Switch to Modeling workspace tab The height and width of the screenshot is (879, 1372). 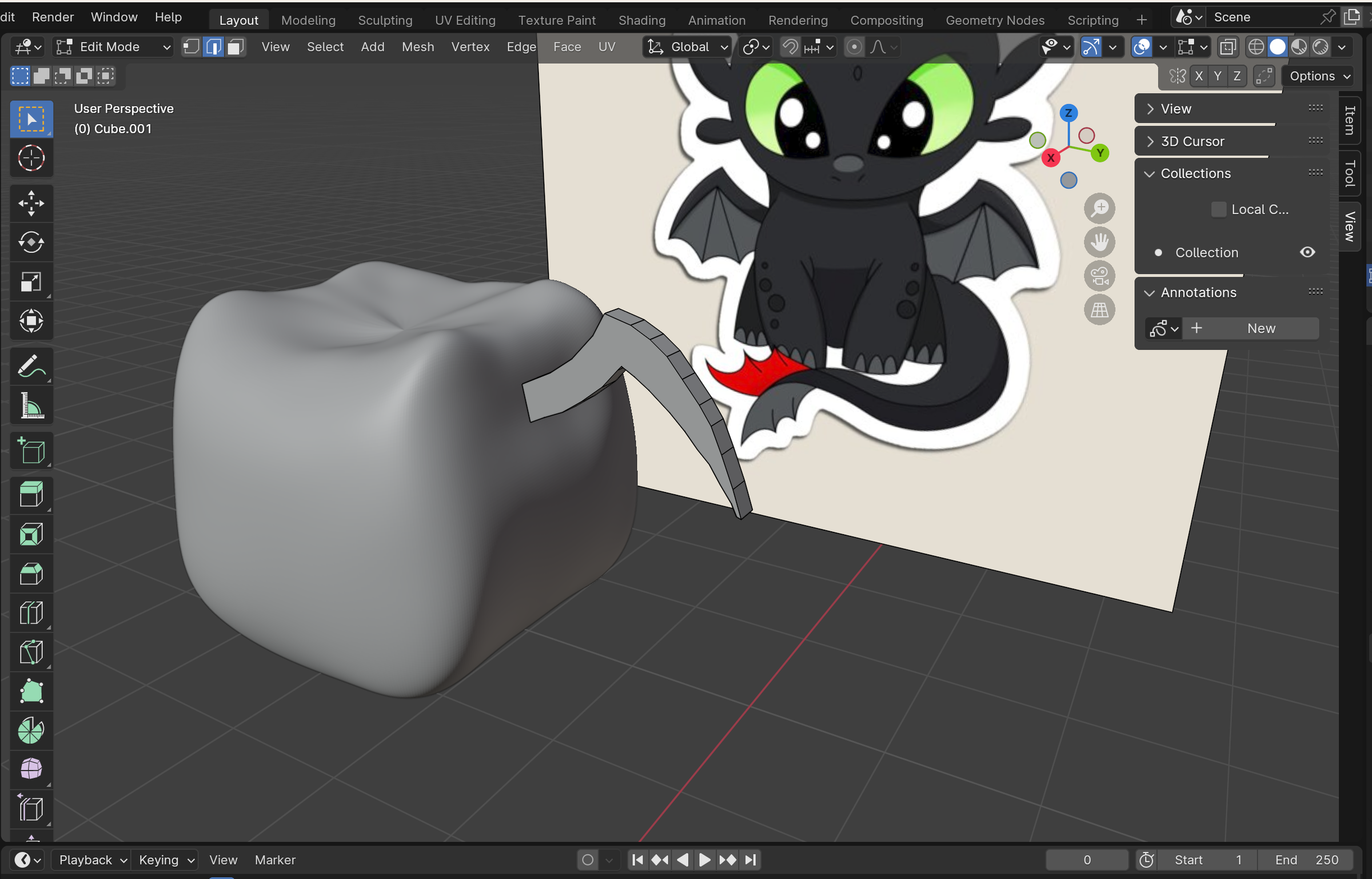pos(308,20)
